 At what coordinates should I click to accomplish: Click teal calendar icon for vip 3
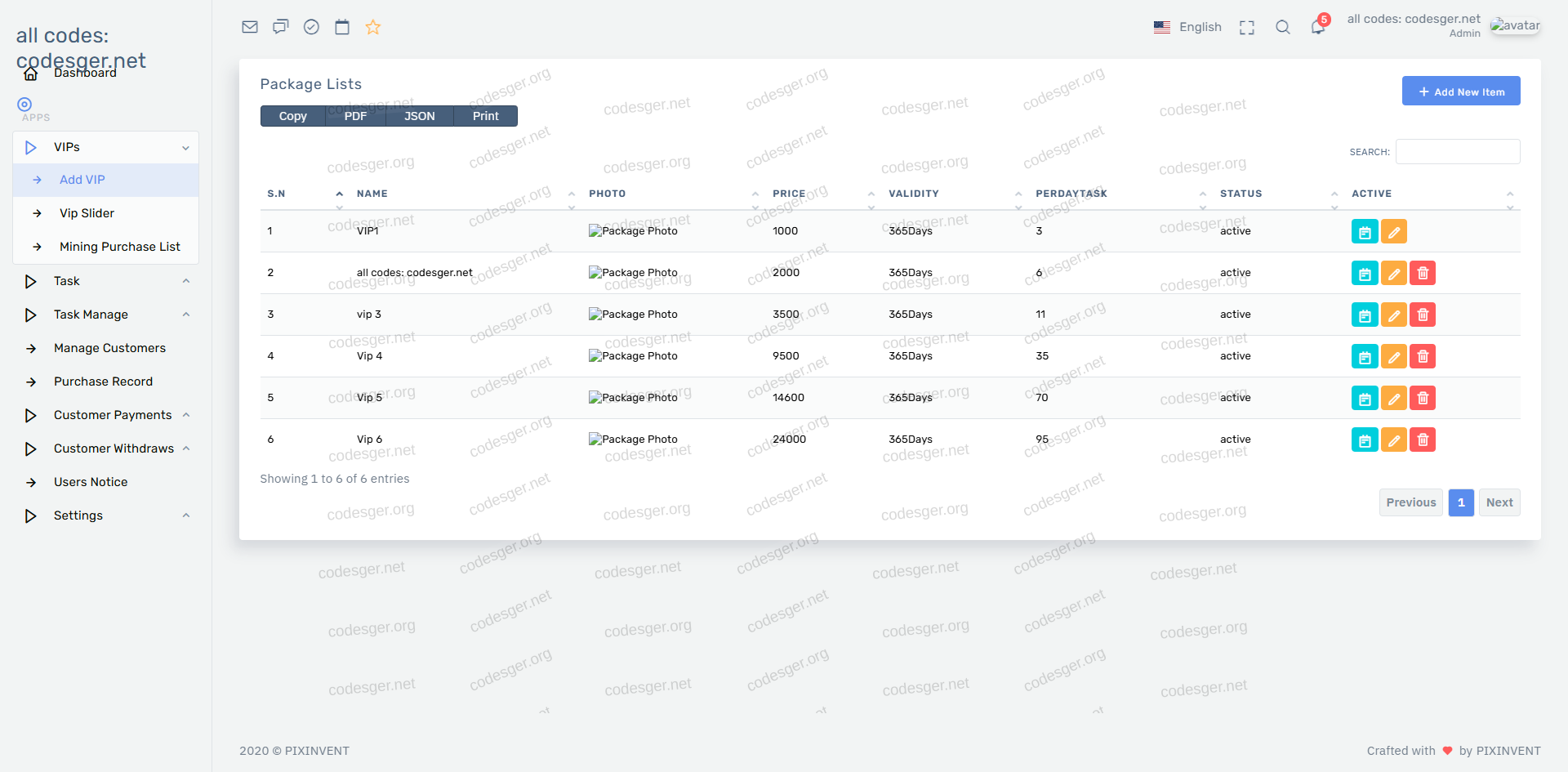click(1365, 315)
